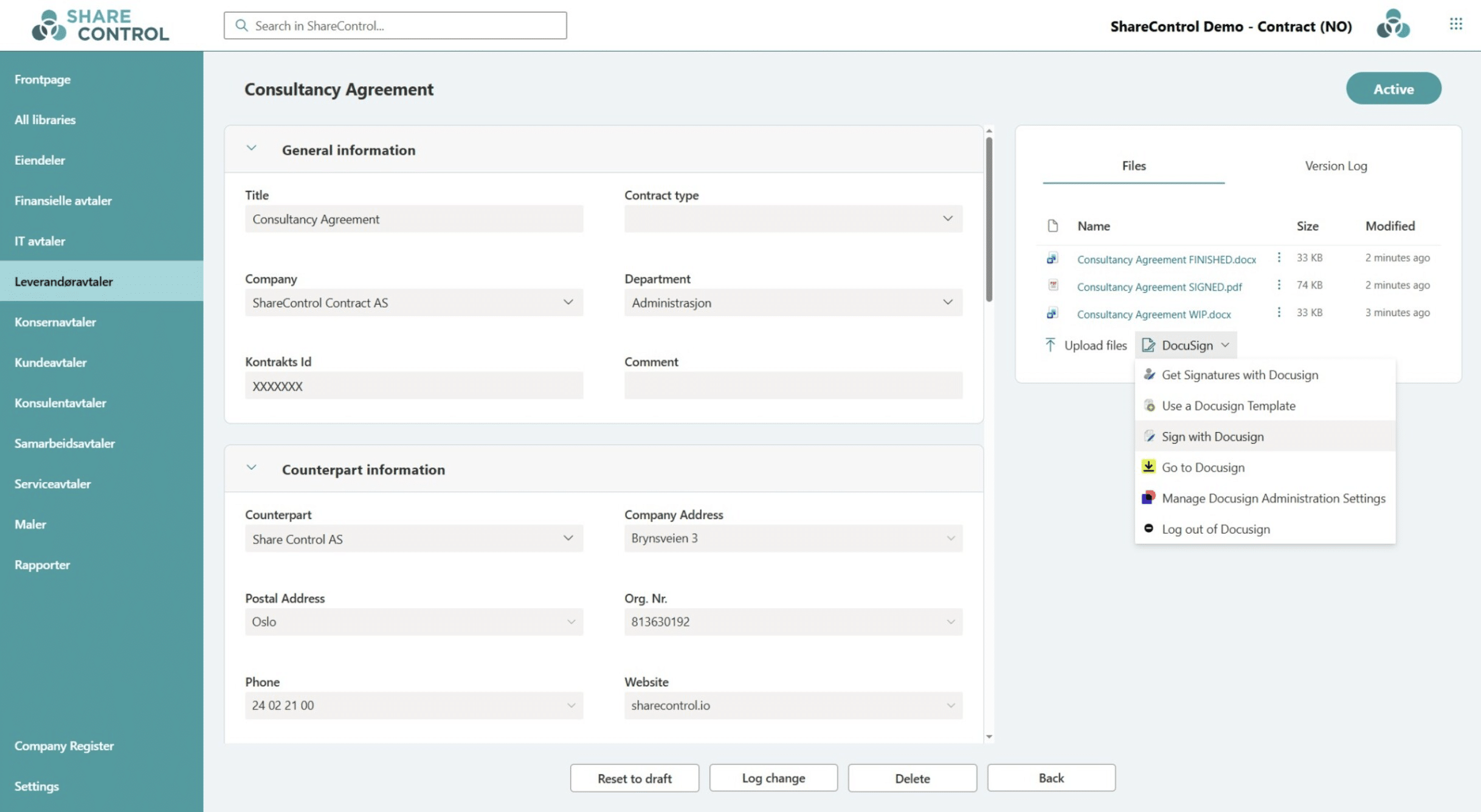Viewport: 1481px width, 812px height.
Task: Click the ShareControl logo in header
Action: point(100,26)
